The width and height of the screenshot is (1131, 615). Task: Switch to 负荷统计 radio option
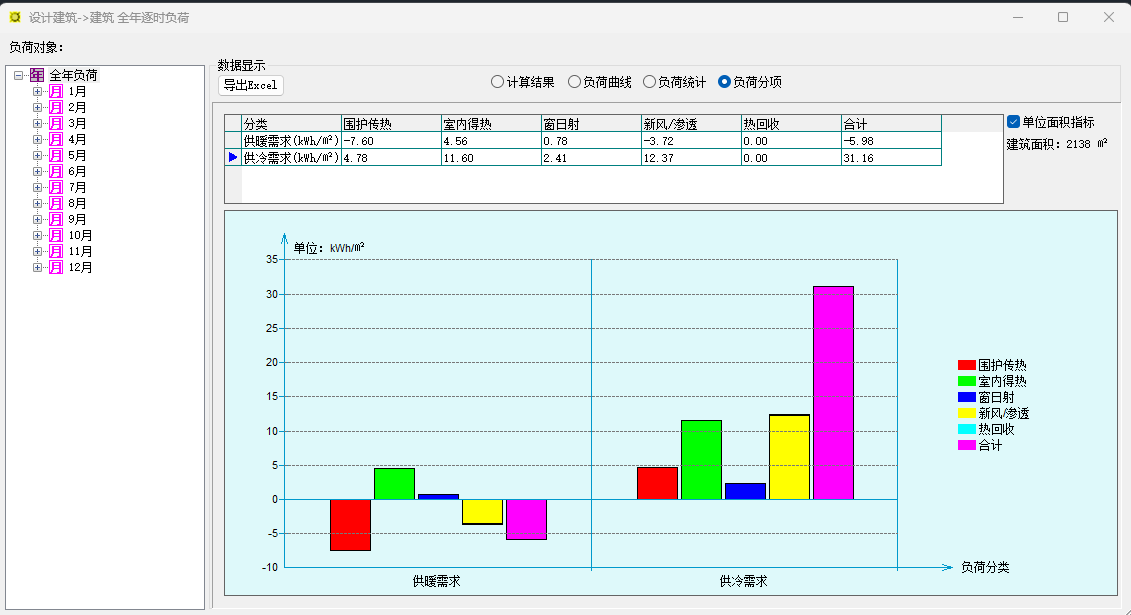tap(649, 82)
